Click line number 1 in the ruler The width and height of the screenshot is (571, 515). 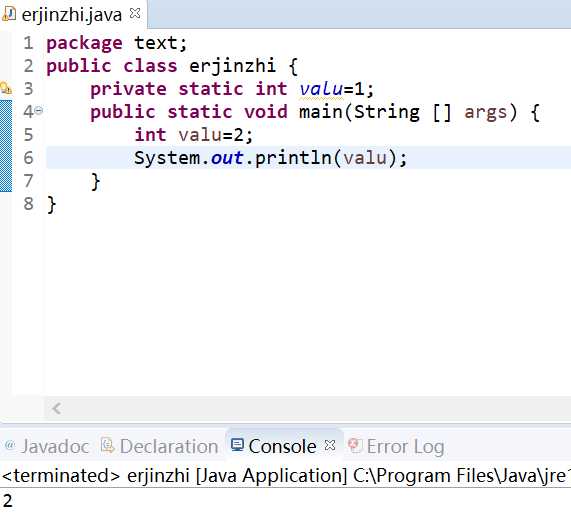click(28, 43)
